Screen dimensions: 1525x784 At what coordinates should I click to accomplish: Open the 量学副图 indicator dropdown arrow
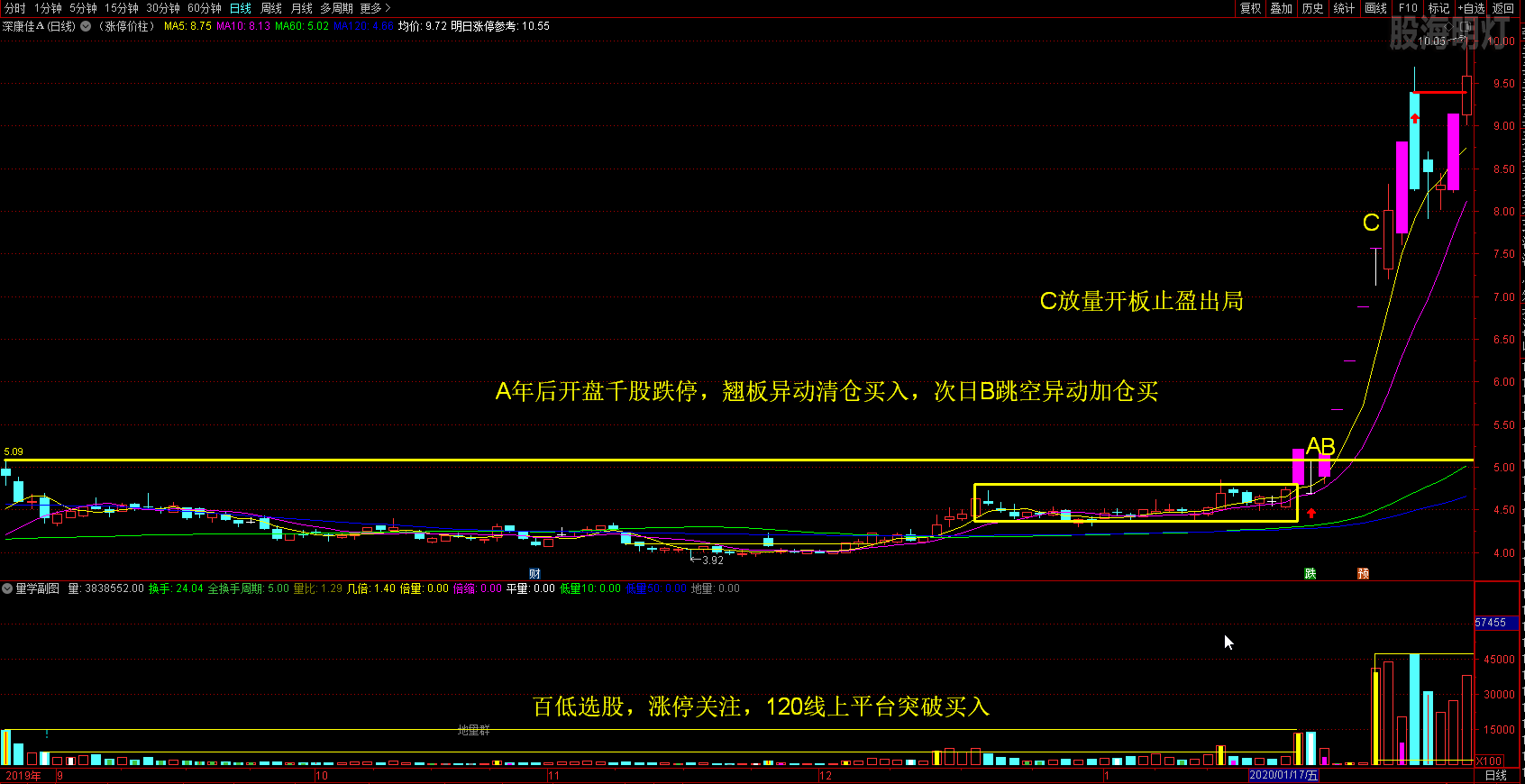pyautogui.click(x=7, y=588)
